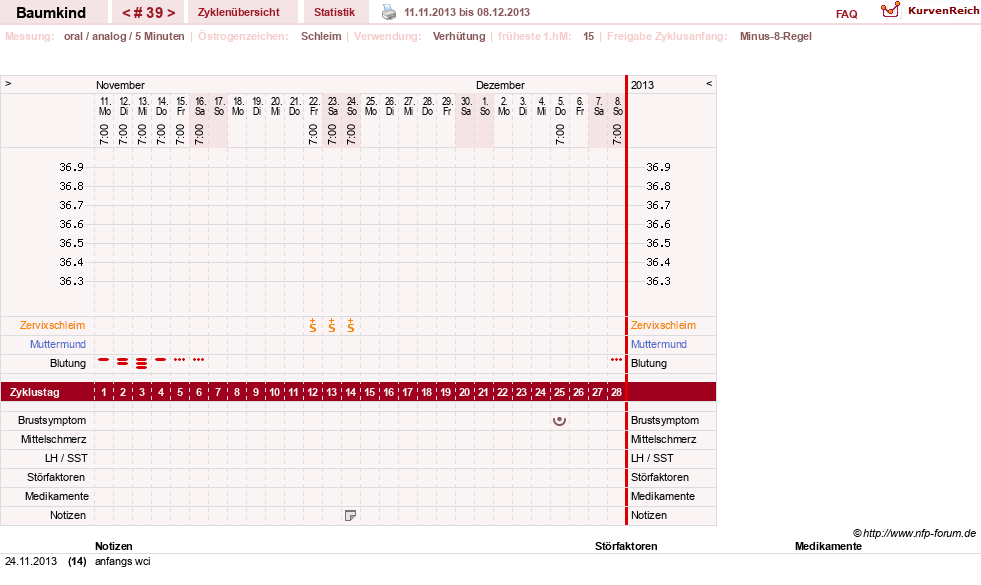Click spotting dots on cycle day 5
981x585 pixels.
(x=180, y=360)
